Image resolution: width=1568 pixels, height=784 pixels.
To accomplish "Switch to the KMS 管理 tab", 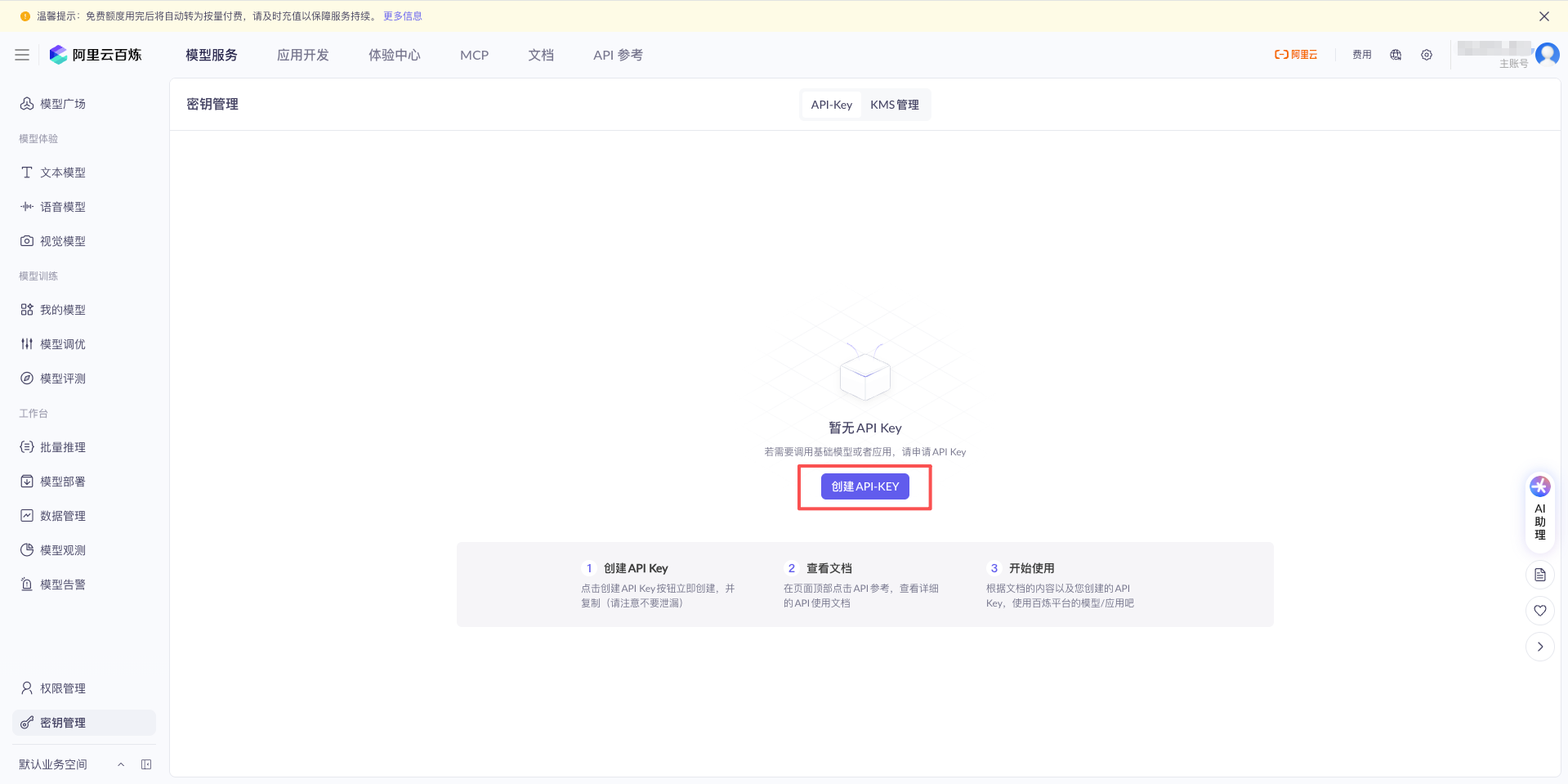I will 896,105.
